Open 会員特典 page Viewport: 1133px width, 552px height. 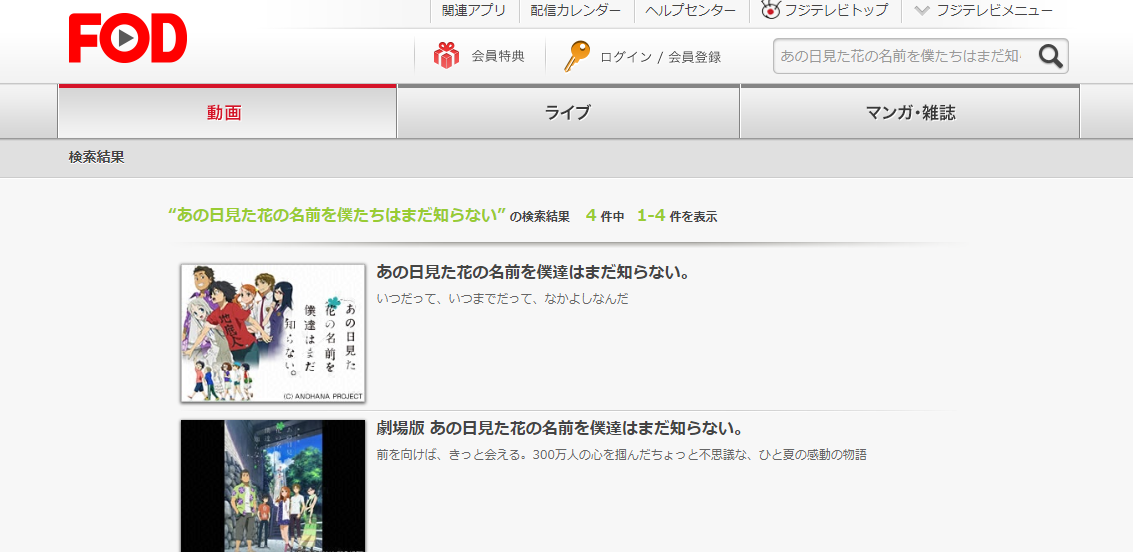(498, 56)
